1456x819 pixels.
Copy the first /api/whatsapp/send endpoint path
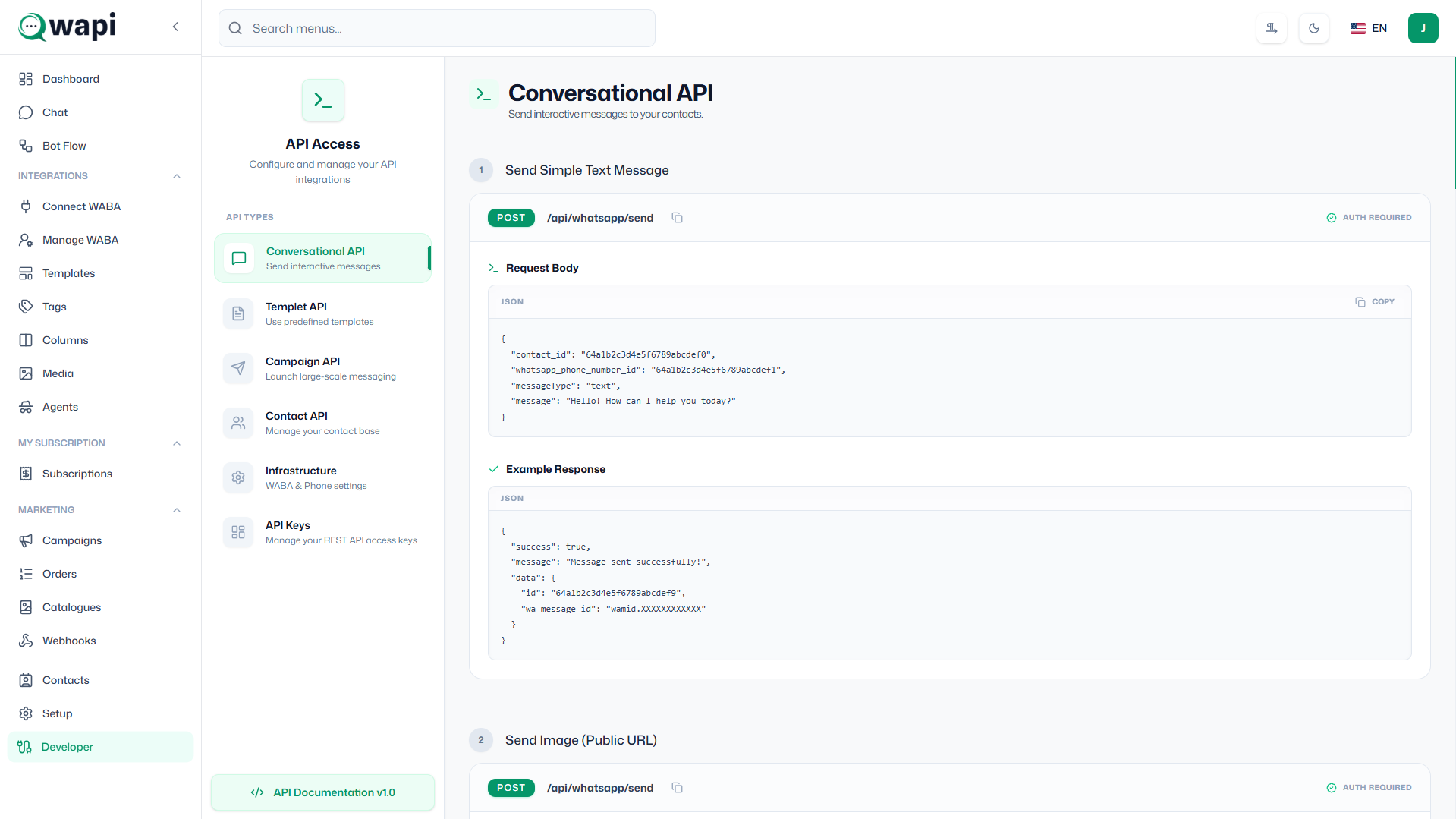pos(677,218)
